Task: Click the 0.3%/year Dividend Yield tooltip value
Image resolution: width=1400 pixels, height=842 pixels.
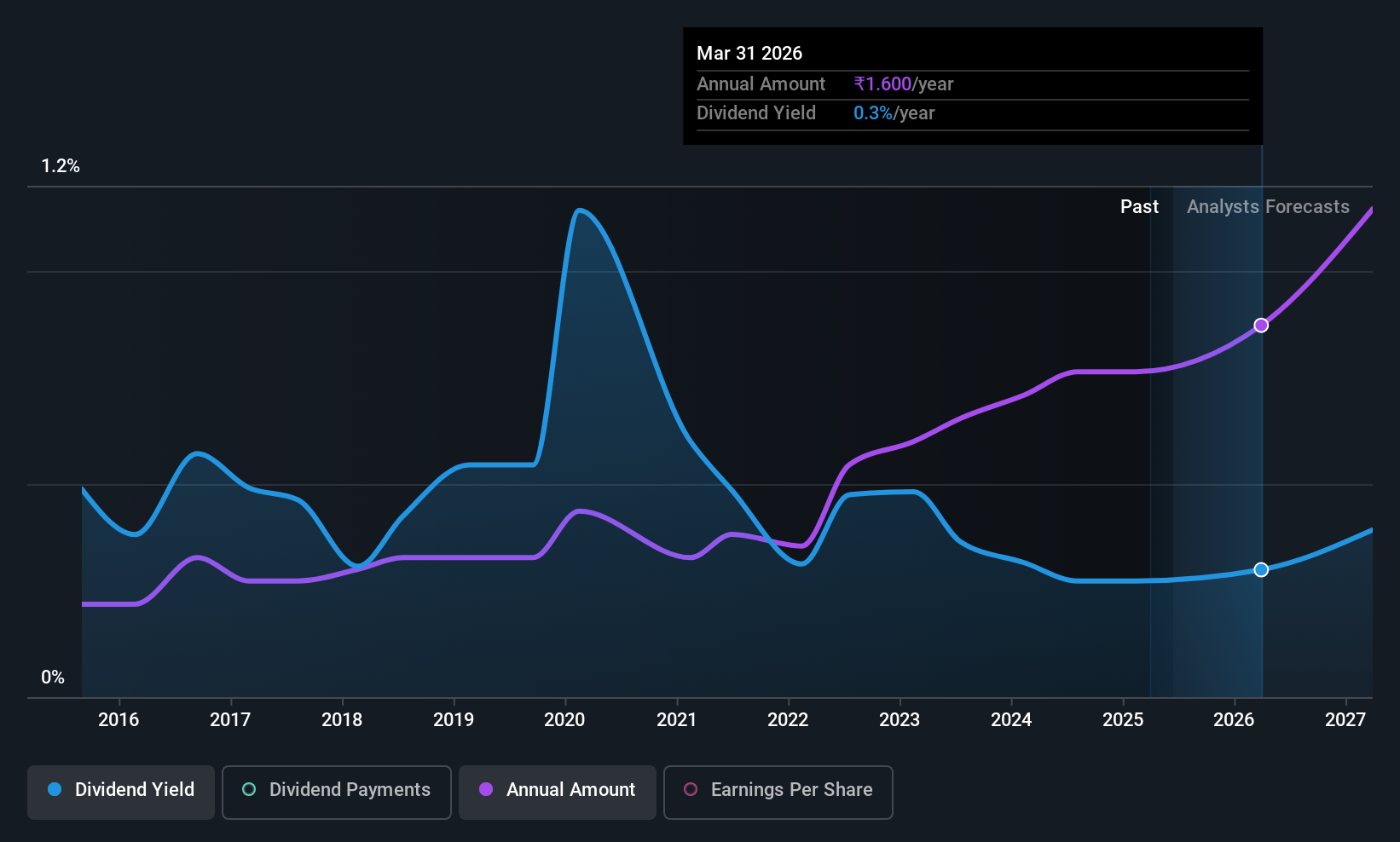Action: [x=894, y=113]
